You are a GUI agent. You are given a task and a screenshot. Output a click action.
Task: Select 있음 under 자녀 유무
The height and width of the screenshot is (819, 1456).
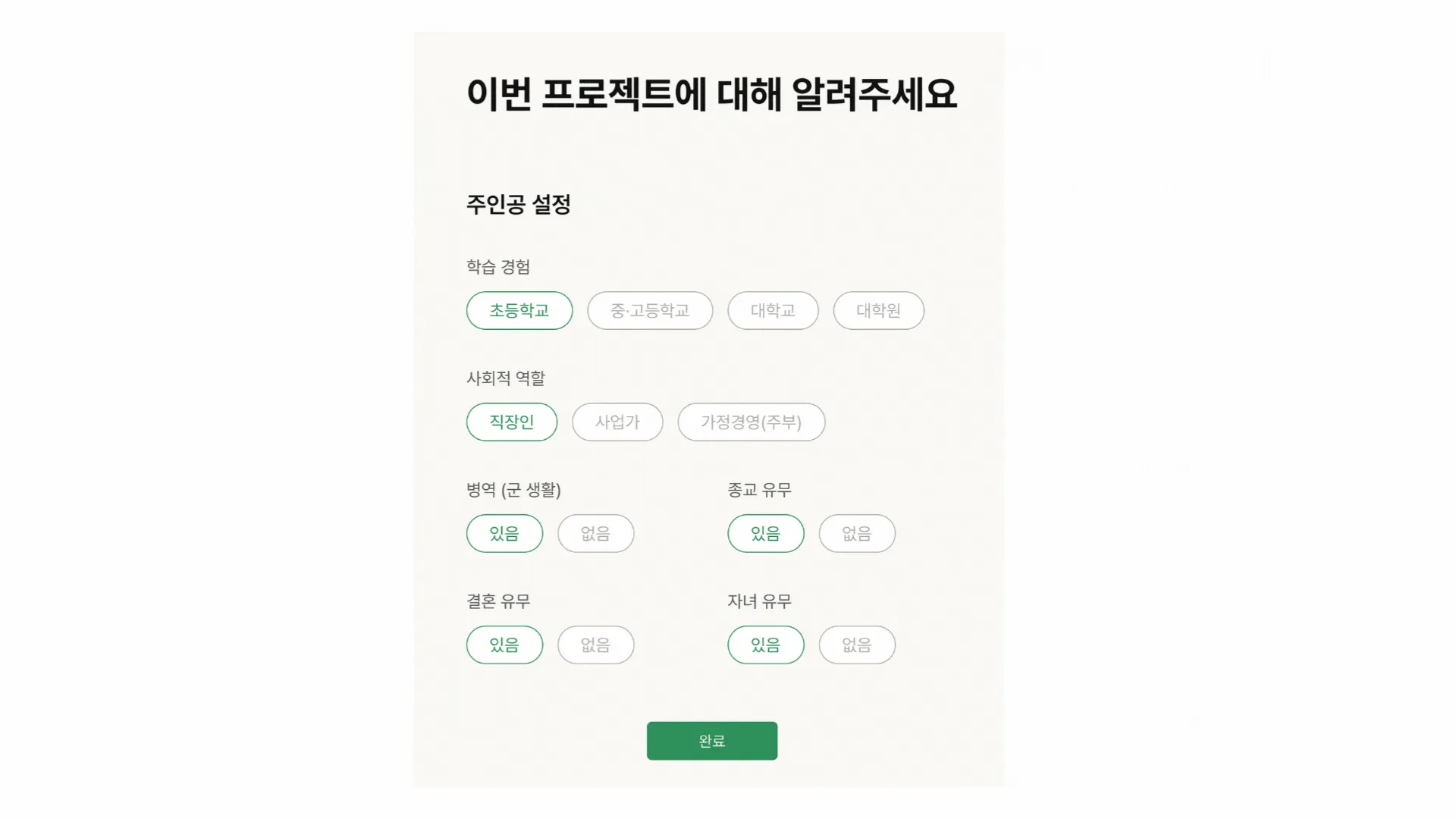pyautogui.click(x=765, y=645)
